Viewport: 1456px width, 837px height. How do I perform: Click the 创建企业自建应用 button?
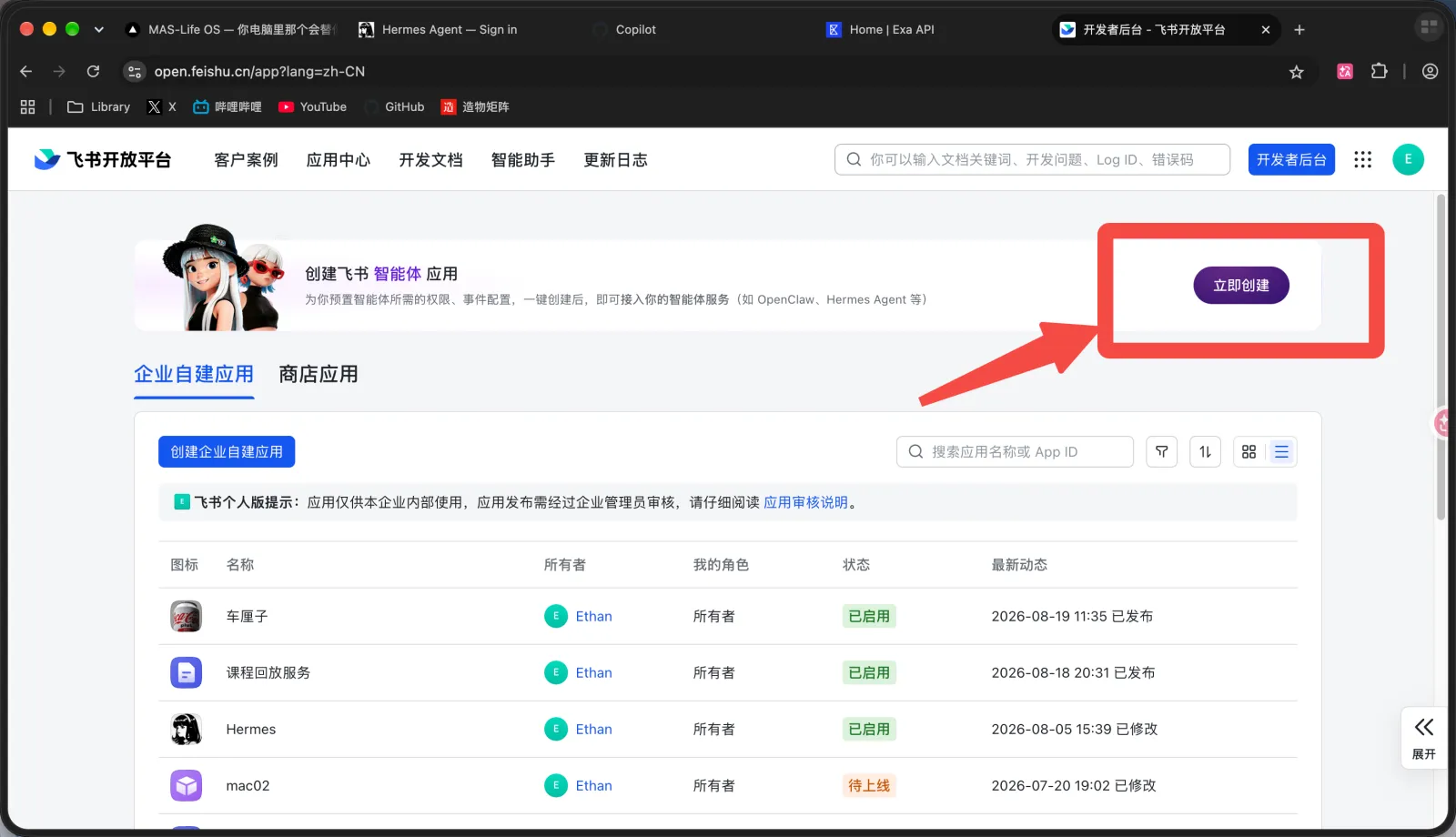[227, 451]
